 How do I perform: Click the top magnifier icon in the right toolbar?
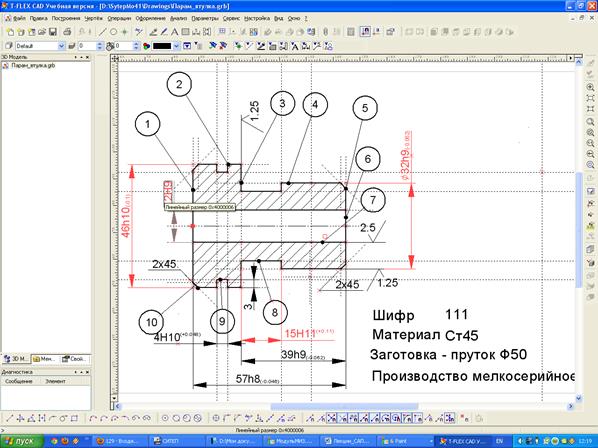click(590, 87)
